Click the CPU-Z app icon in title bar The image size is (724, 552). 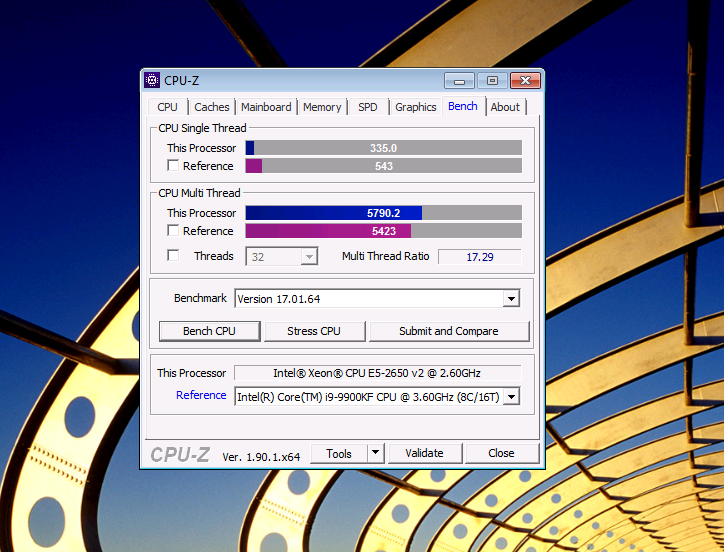point(152,80)
